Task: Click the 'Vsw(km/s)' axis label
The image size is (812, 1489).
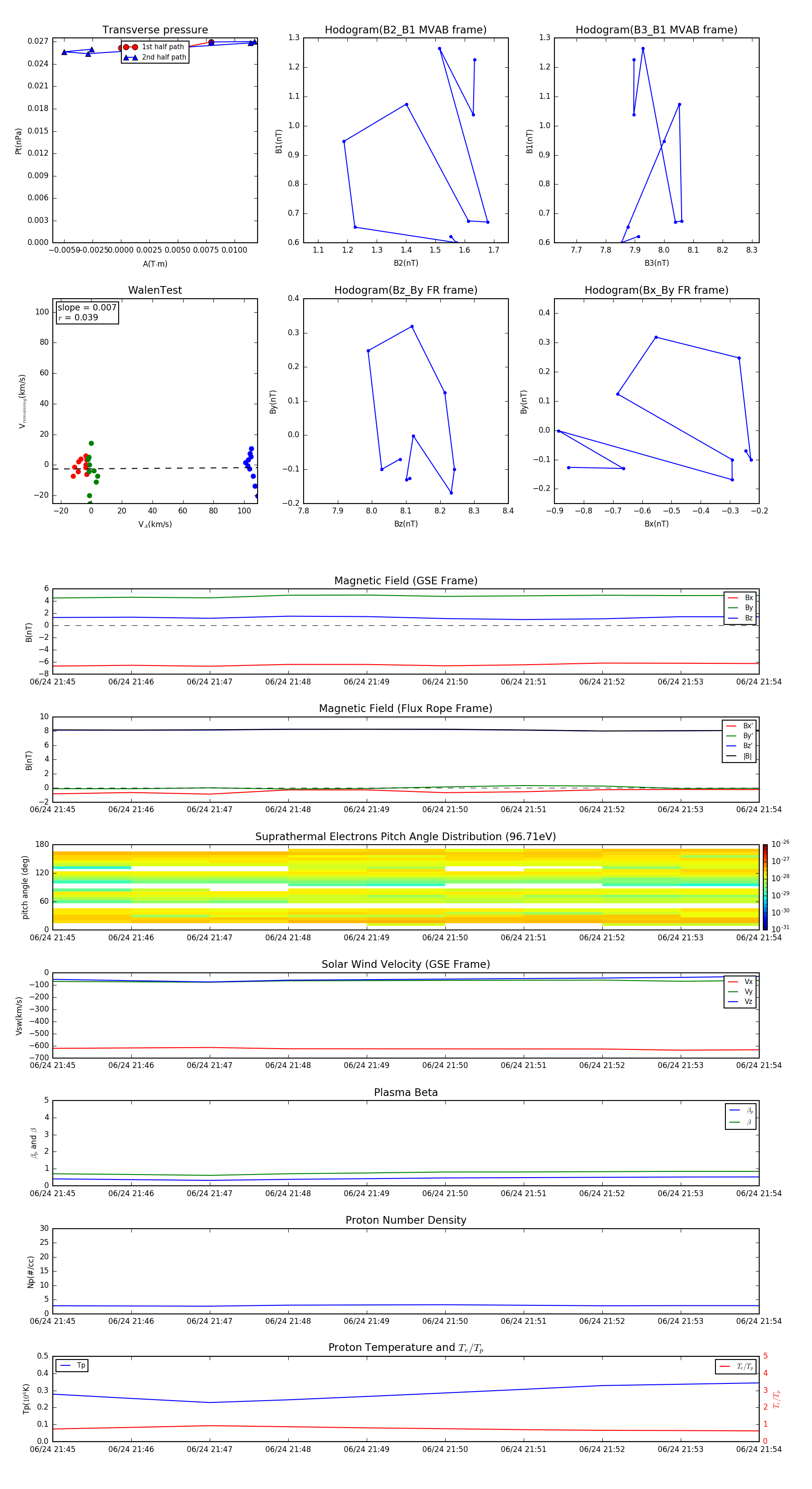Action: (x=18, y=1015)
